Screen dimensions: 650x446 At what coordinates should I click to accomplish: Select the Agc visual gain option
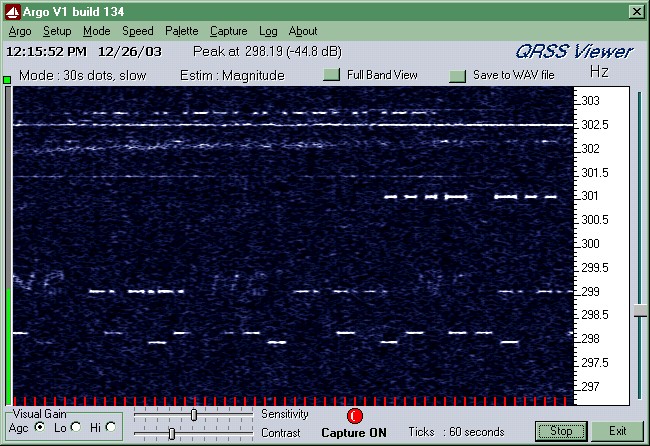pyautogui.click(x=39, y=427)
